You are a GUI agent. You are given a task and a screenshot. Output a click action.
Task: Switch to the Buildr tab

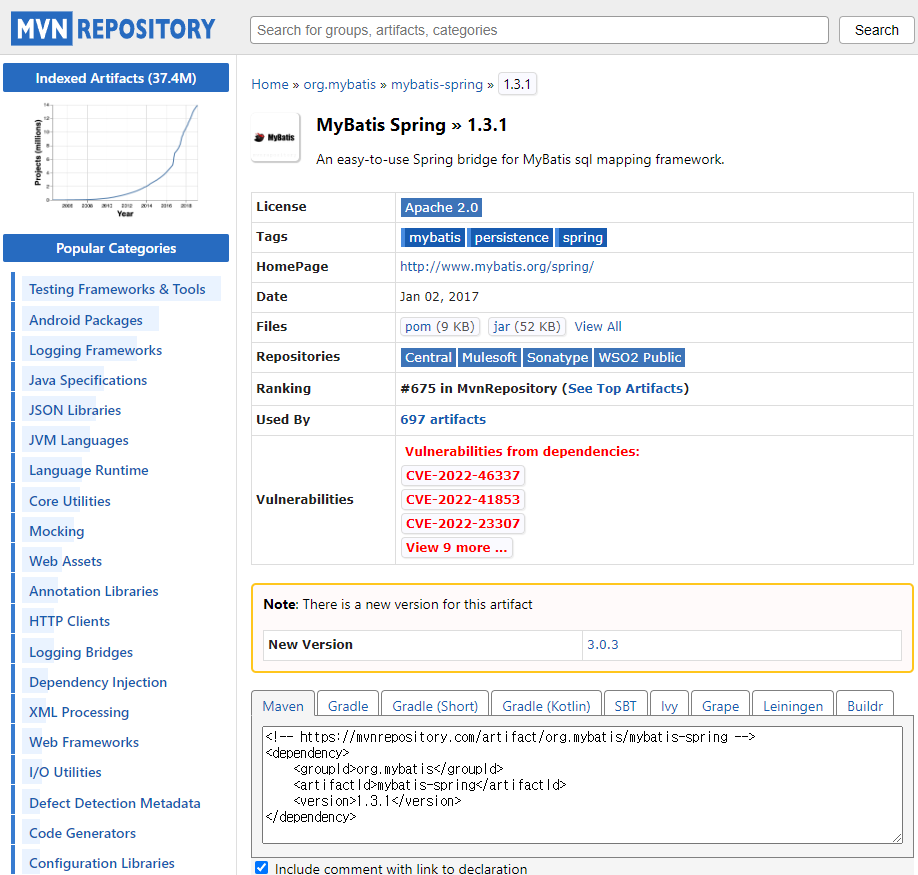point(865,705)
